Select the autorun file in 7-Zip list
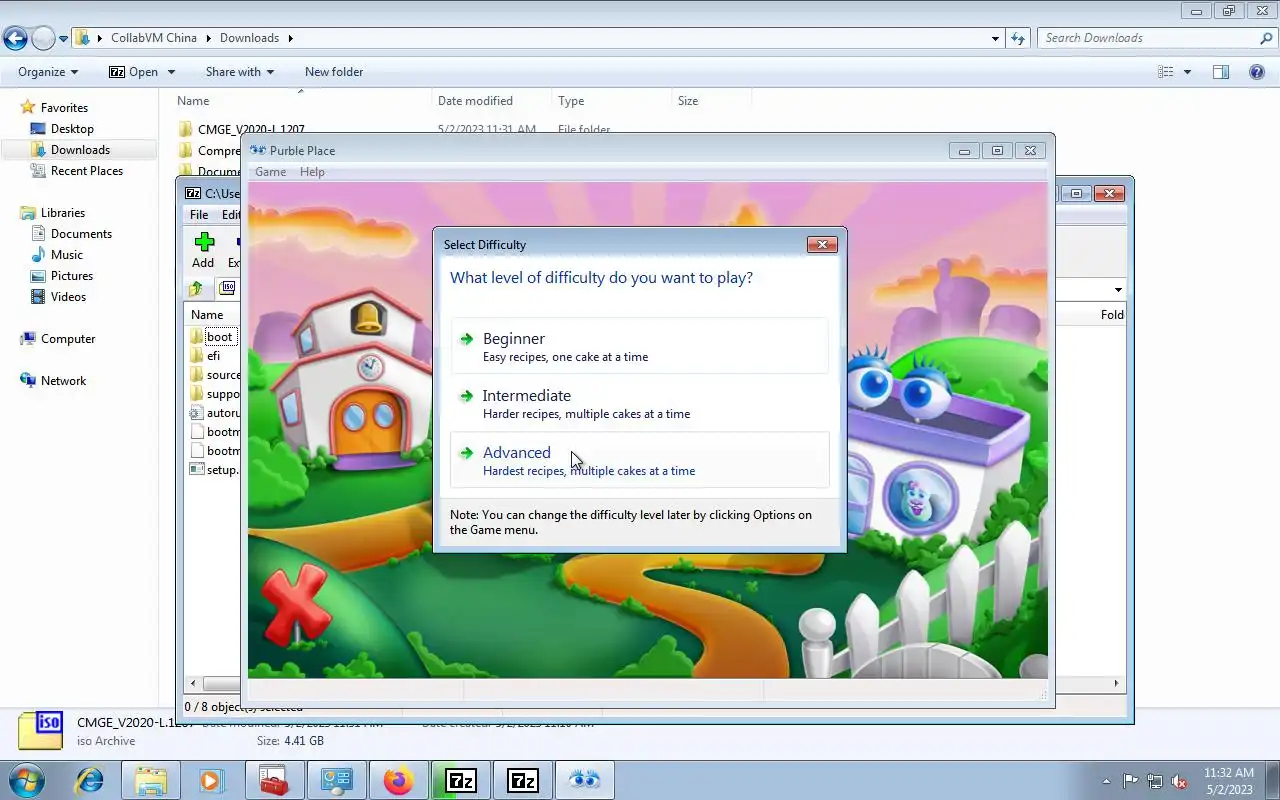This screenshot has height=800, width=1280. [215, 413]
